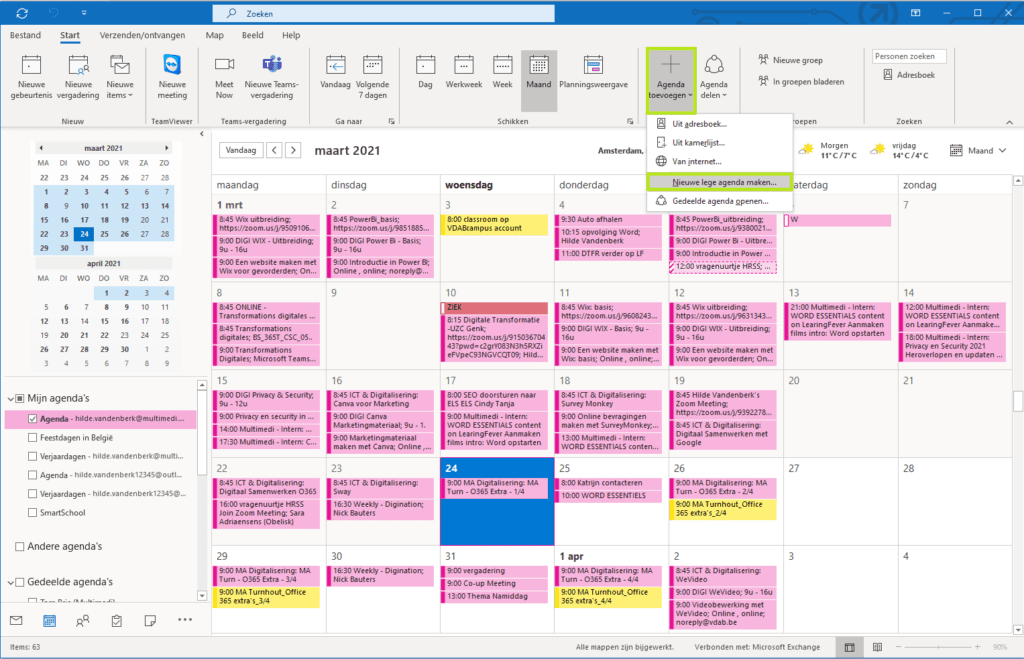The image size is (1024, 659).
Task: Jump to Vandaag using the ribbon icon
Action: [335, 72]
